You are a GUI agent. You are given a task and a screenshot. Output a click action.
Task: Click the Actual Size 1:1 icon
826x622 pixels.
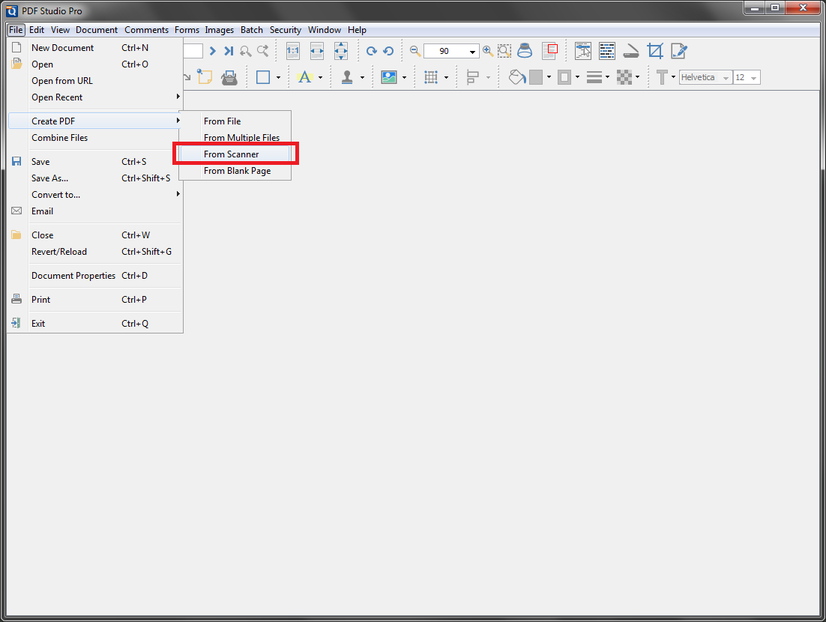click(293, 51)
